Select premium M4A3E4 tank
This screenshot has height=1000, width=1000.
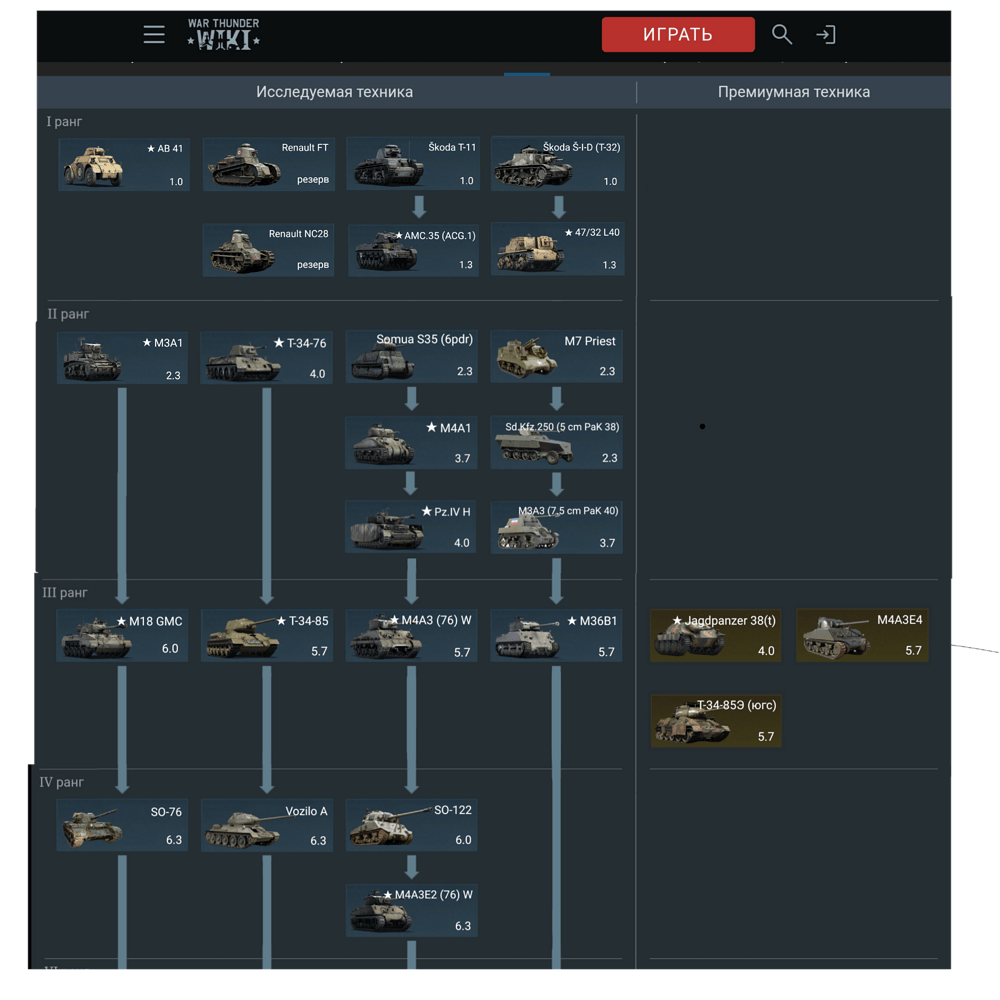tap(862, 635)
